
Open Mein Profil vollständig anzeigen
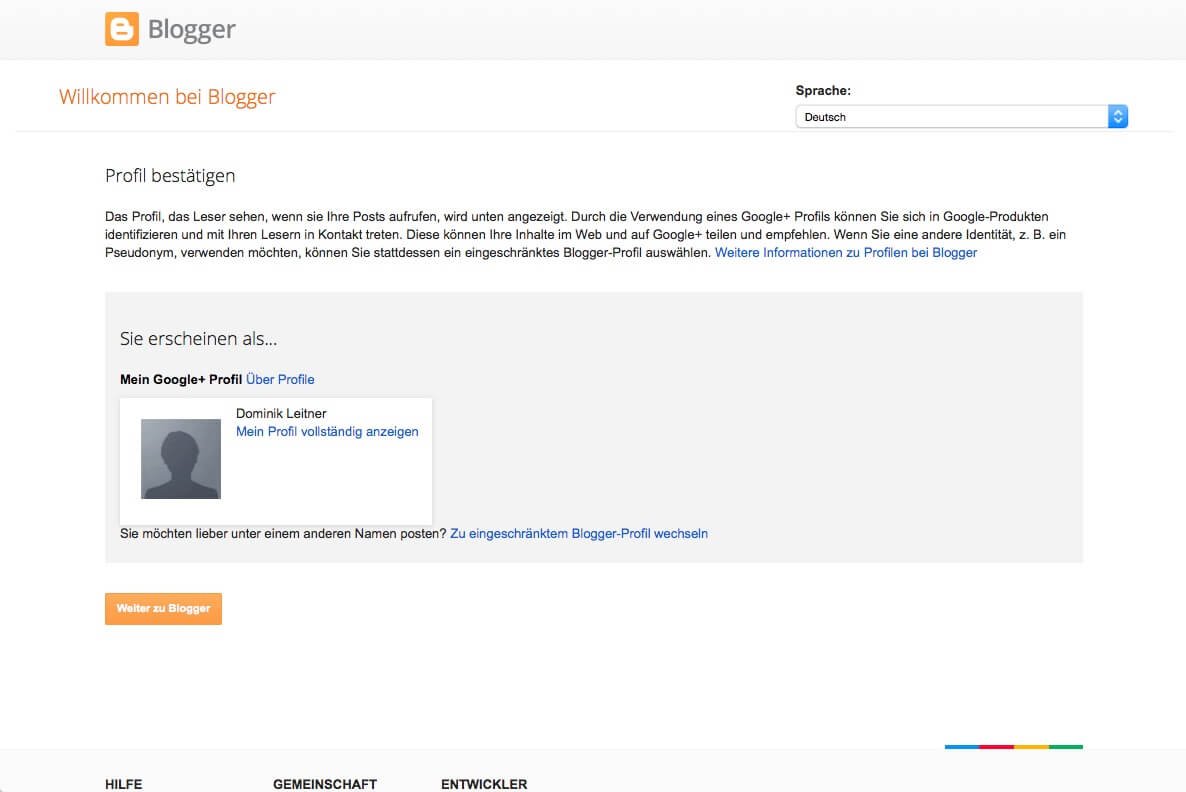pos(327,431)
